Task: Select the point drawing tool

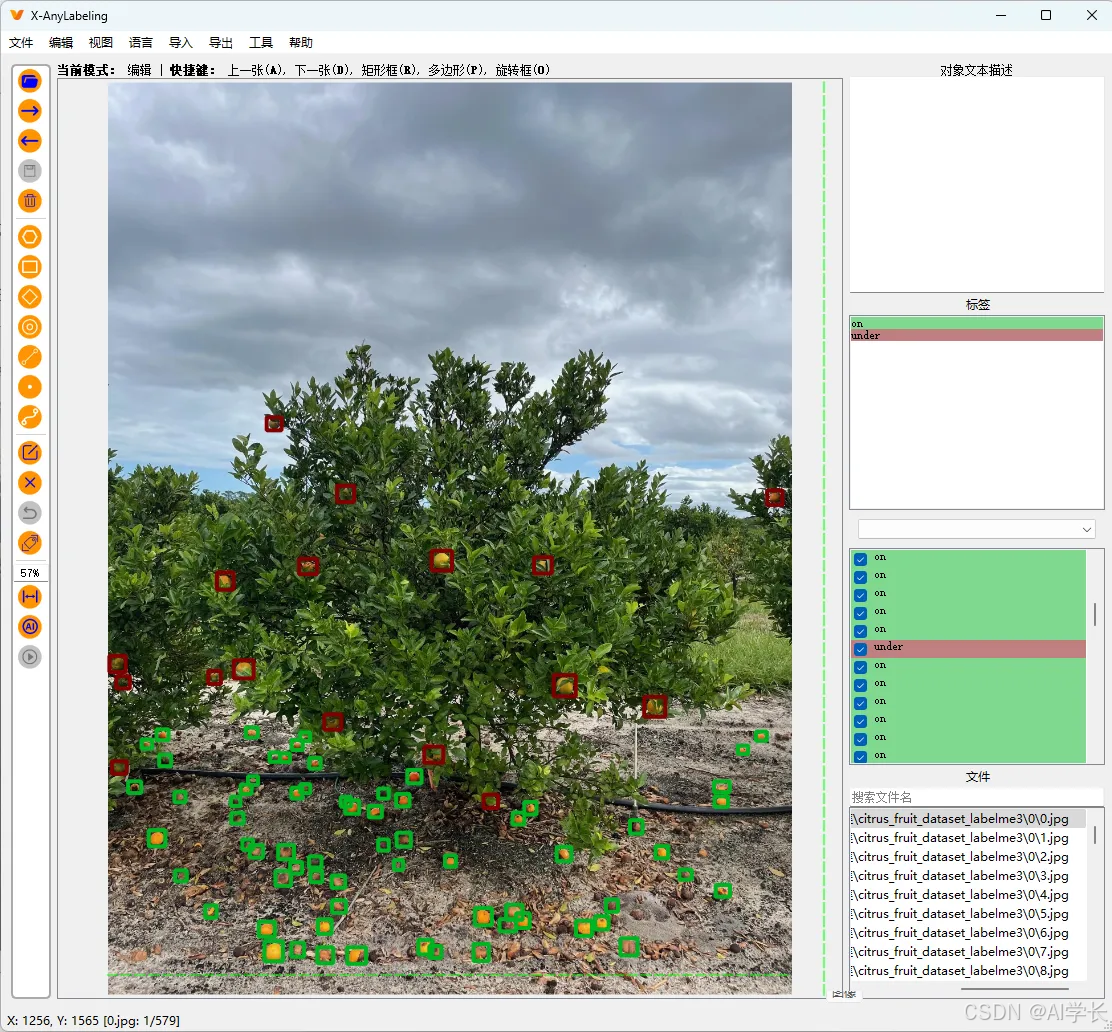Action: [30, 387]
